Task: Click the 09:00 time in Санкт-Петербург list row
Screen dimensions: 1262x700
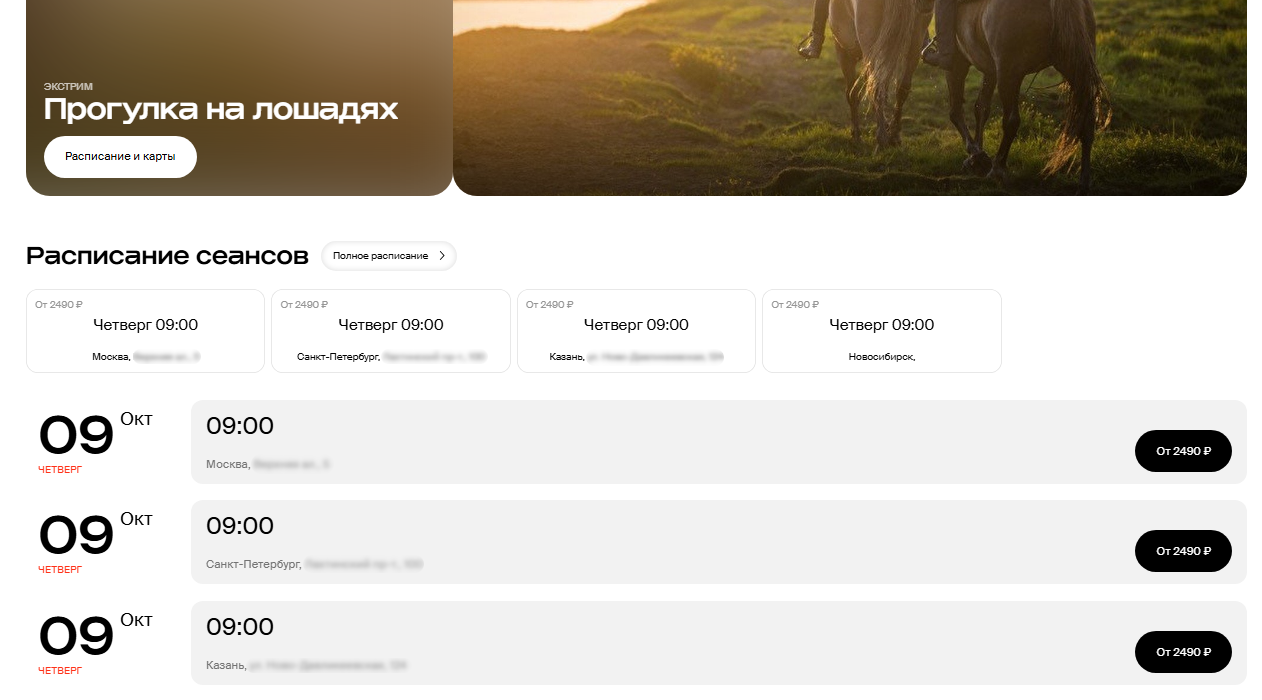Action: click(240, 526)
